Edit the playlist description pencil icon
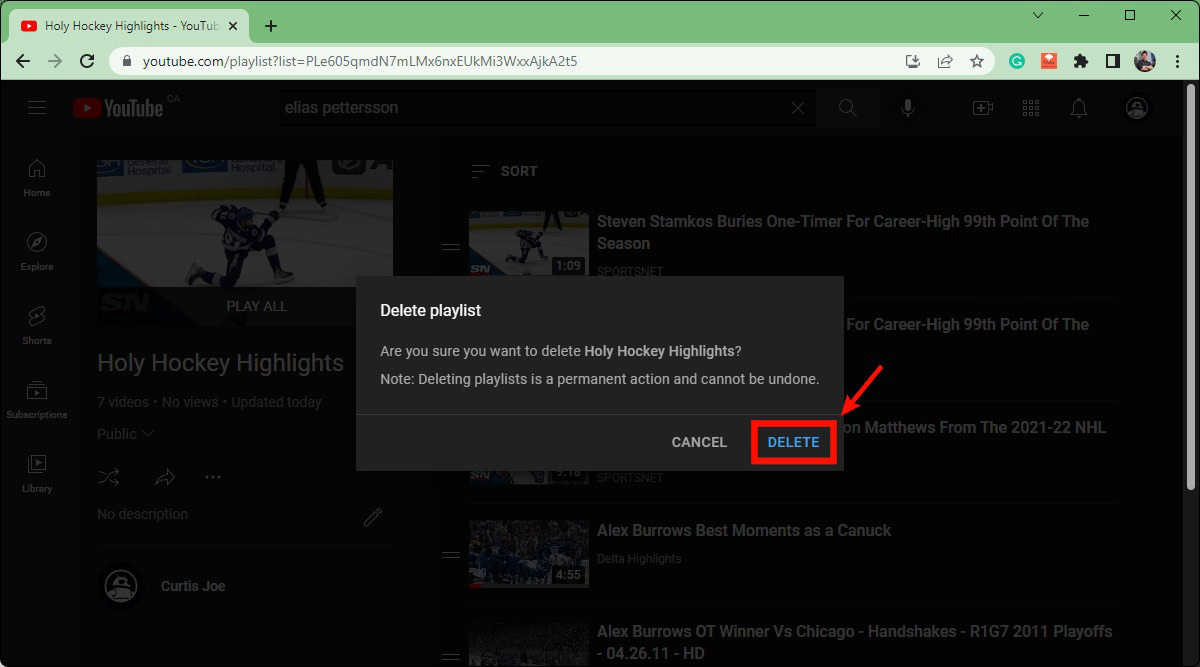1200x667 pixels. [373, 516]
